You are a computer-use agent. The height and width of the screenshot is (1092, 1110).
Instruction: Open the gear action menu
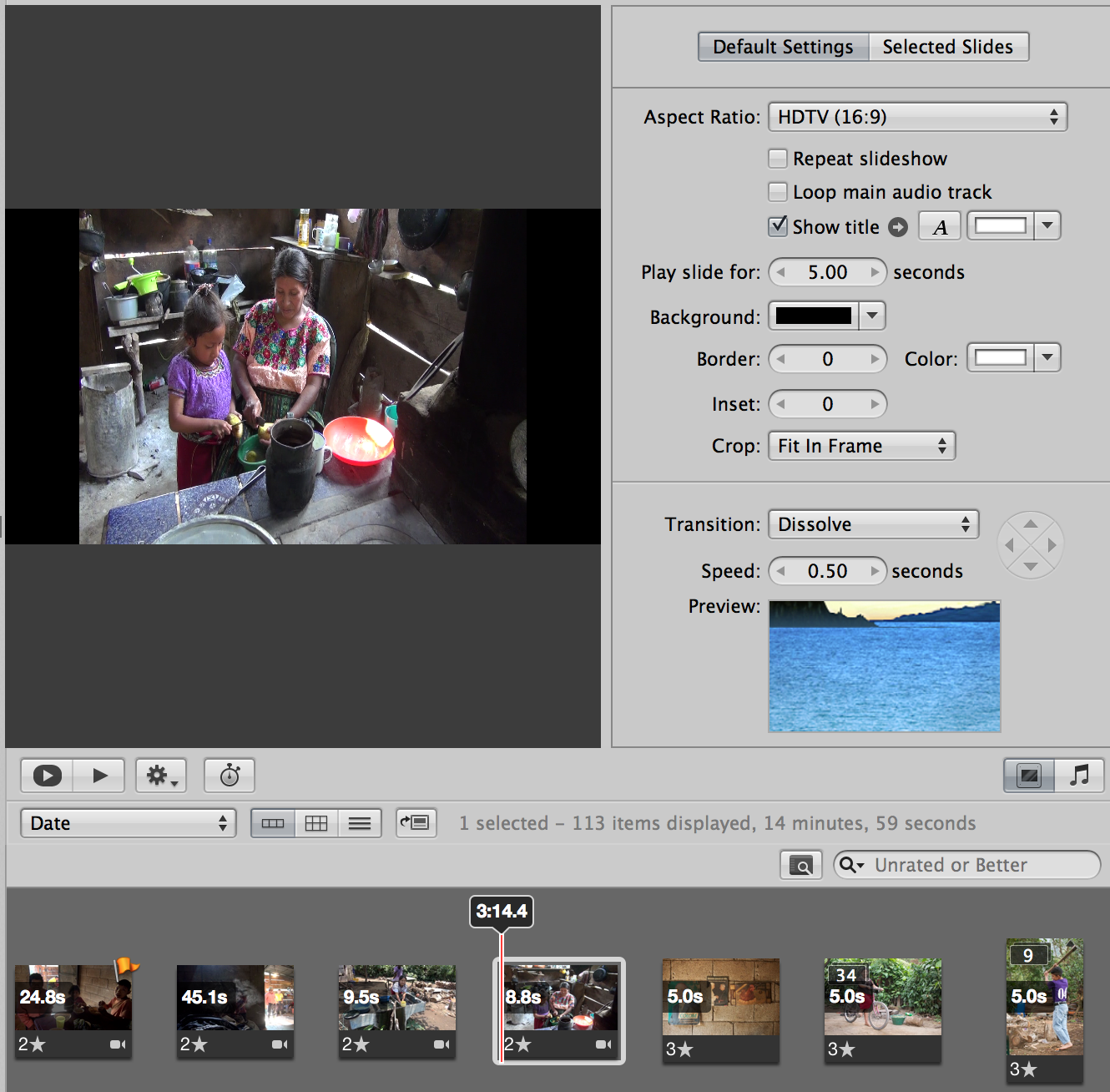[x=161, y=776]
